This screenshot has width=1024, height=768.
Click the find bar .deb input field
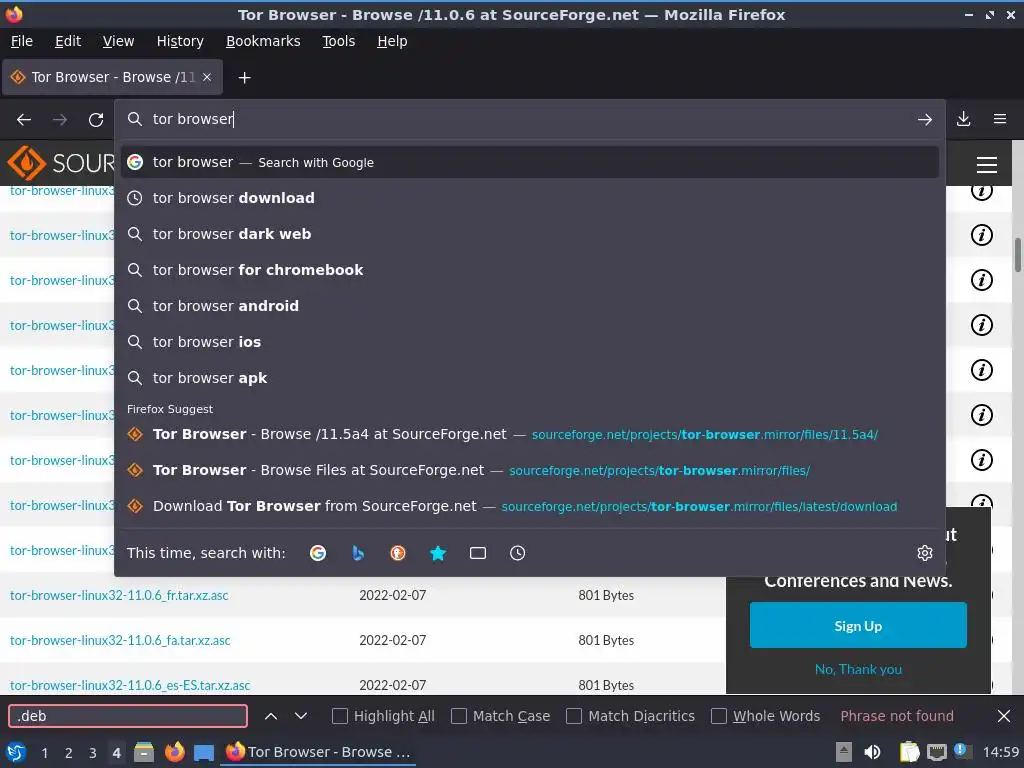(128, 716)
